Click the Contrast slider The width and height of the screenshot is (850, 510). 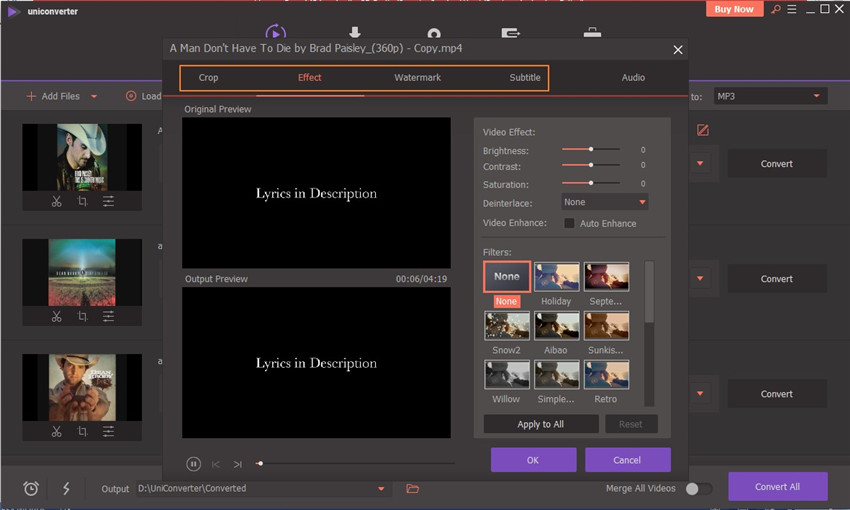pyautogui.click(x=591, y=165)
